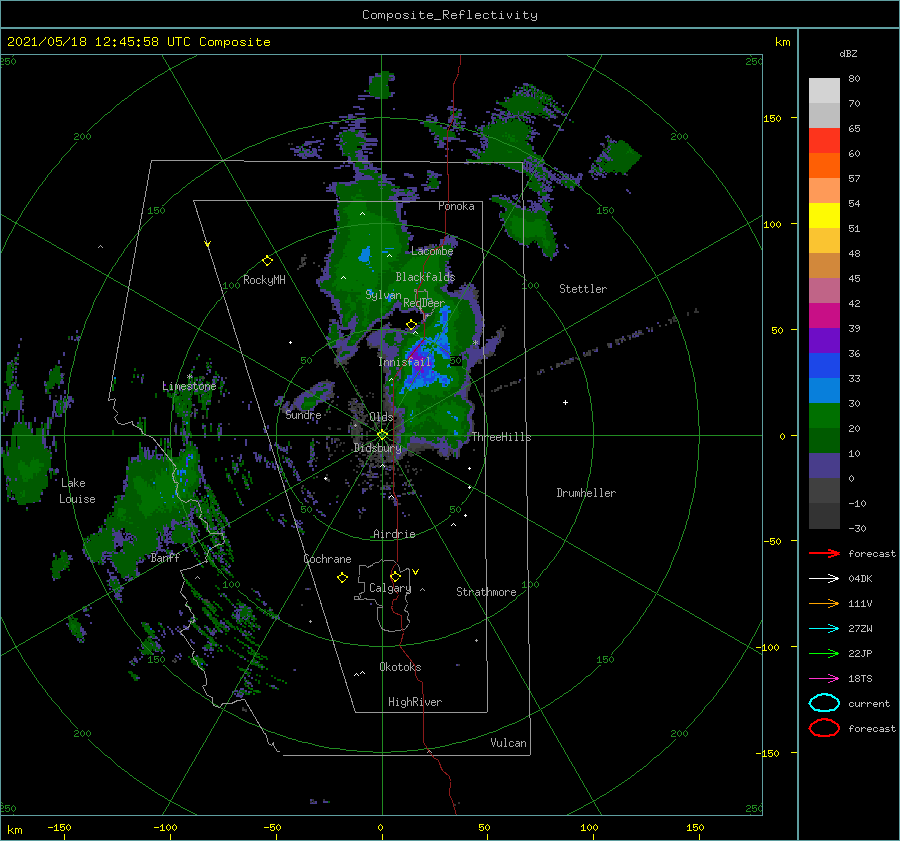
Task: Select the Stettler town label
Action: point(583,289)
